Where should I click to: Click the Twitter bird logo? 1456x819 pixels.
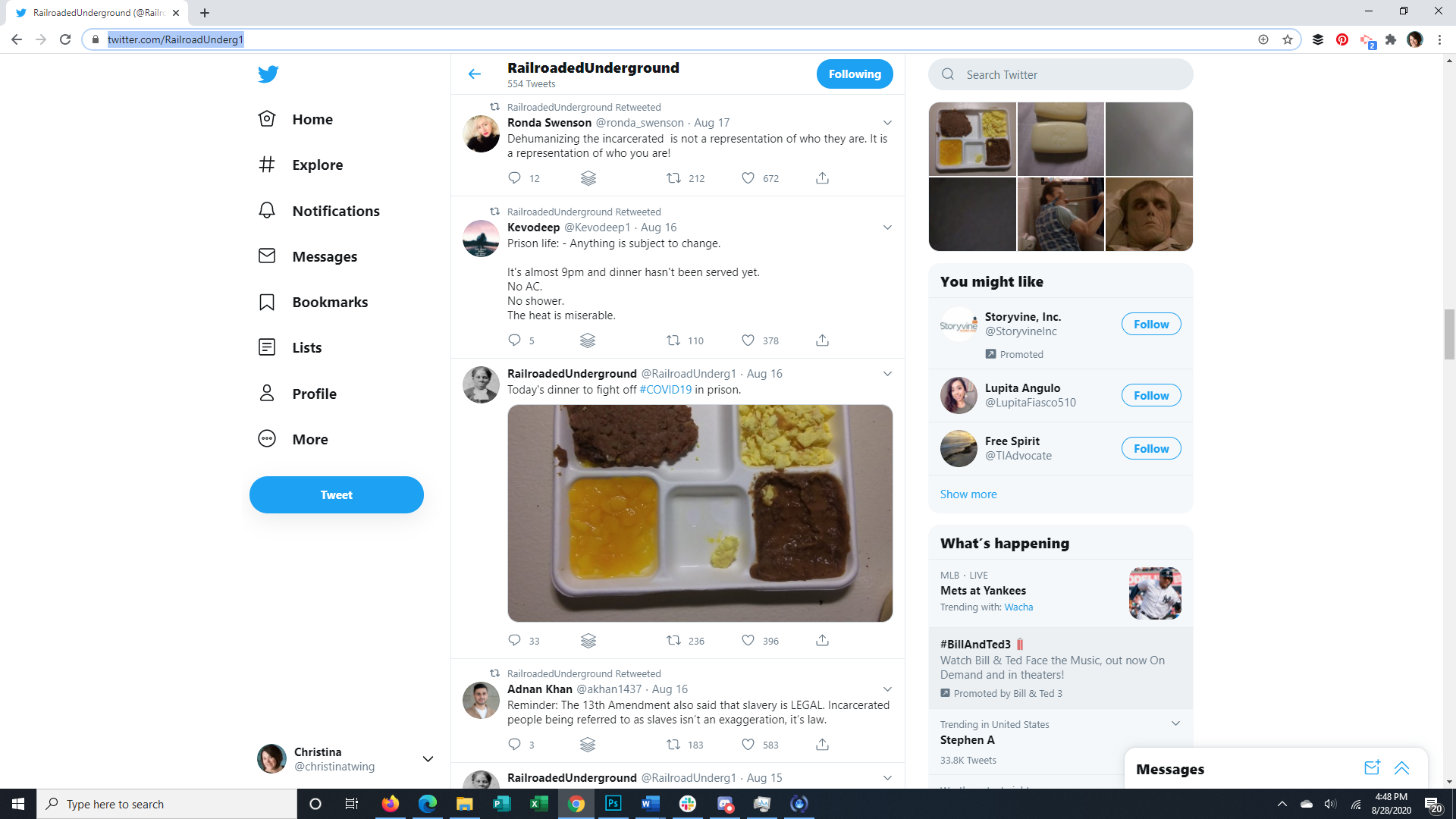268,74
